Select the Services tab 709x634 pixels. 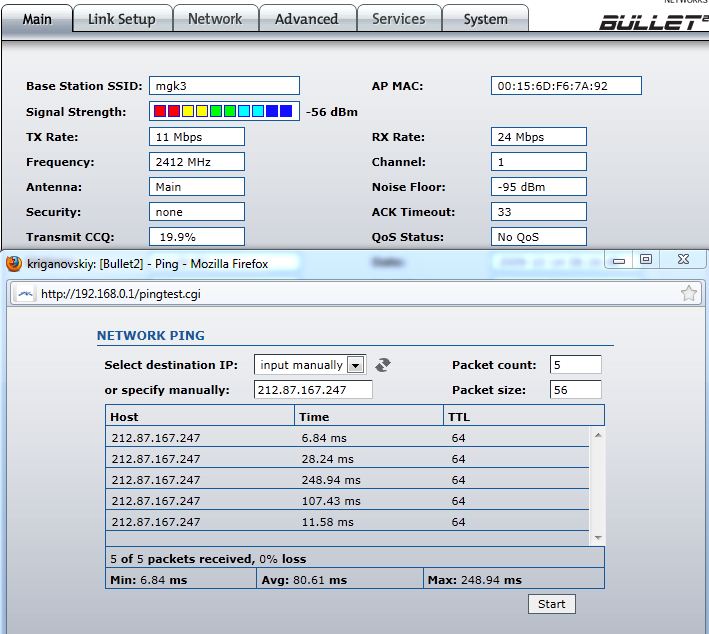click(x=398, y=19)
